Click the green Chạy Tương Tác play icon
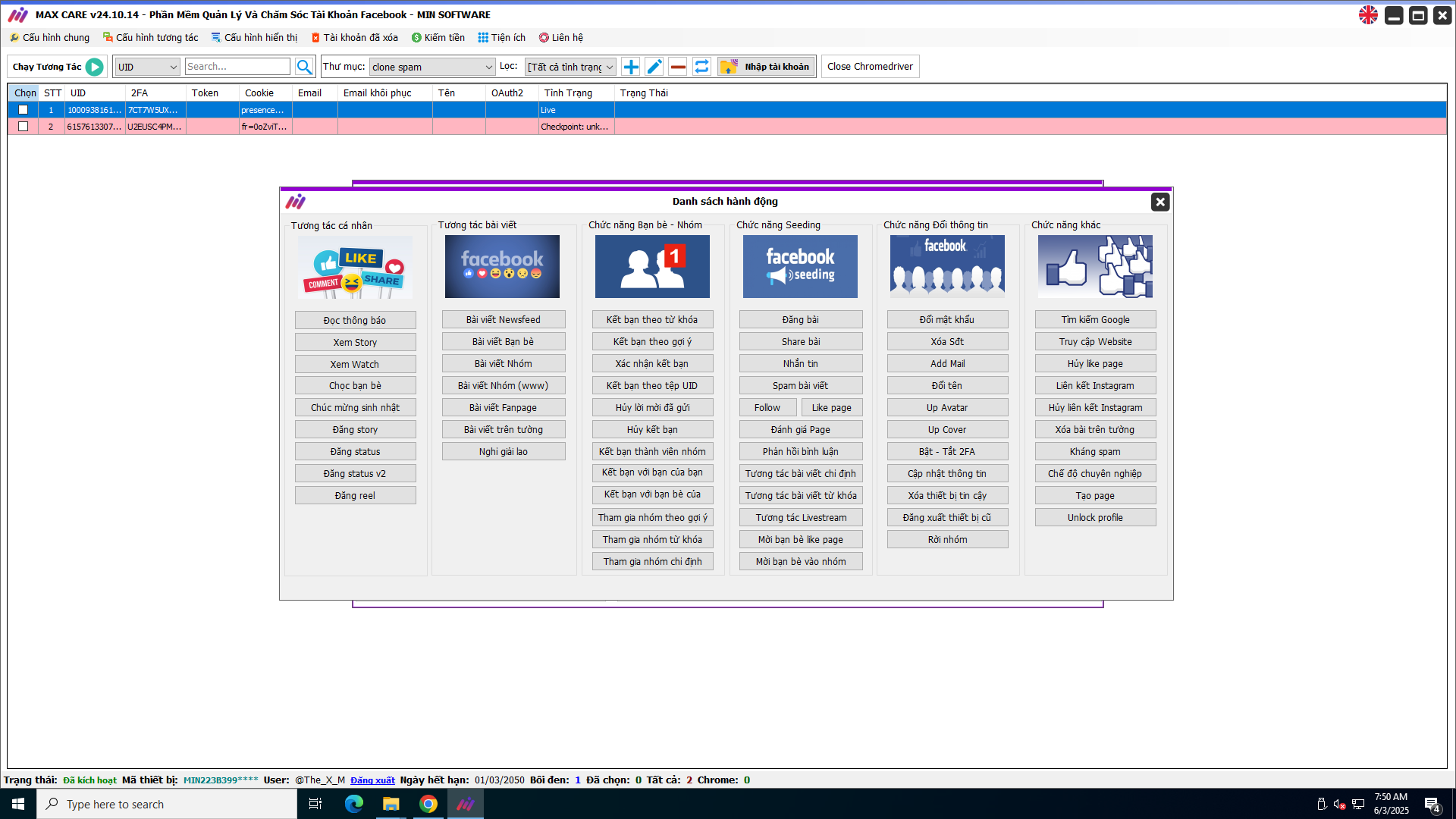1456x819 pixels. (x=94, y=67)
